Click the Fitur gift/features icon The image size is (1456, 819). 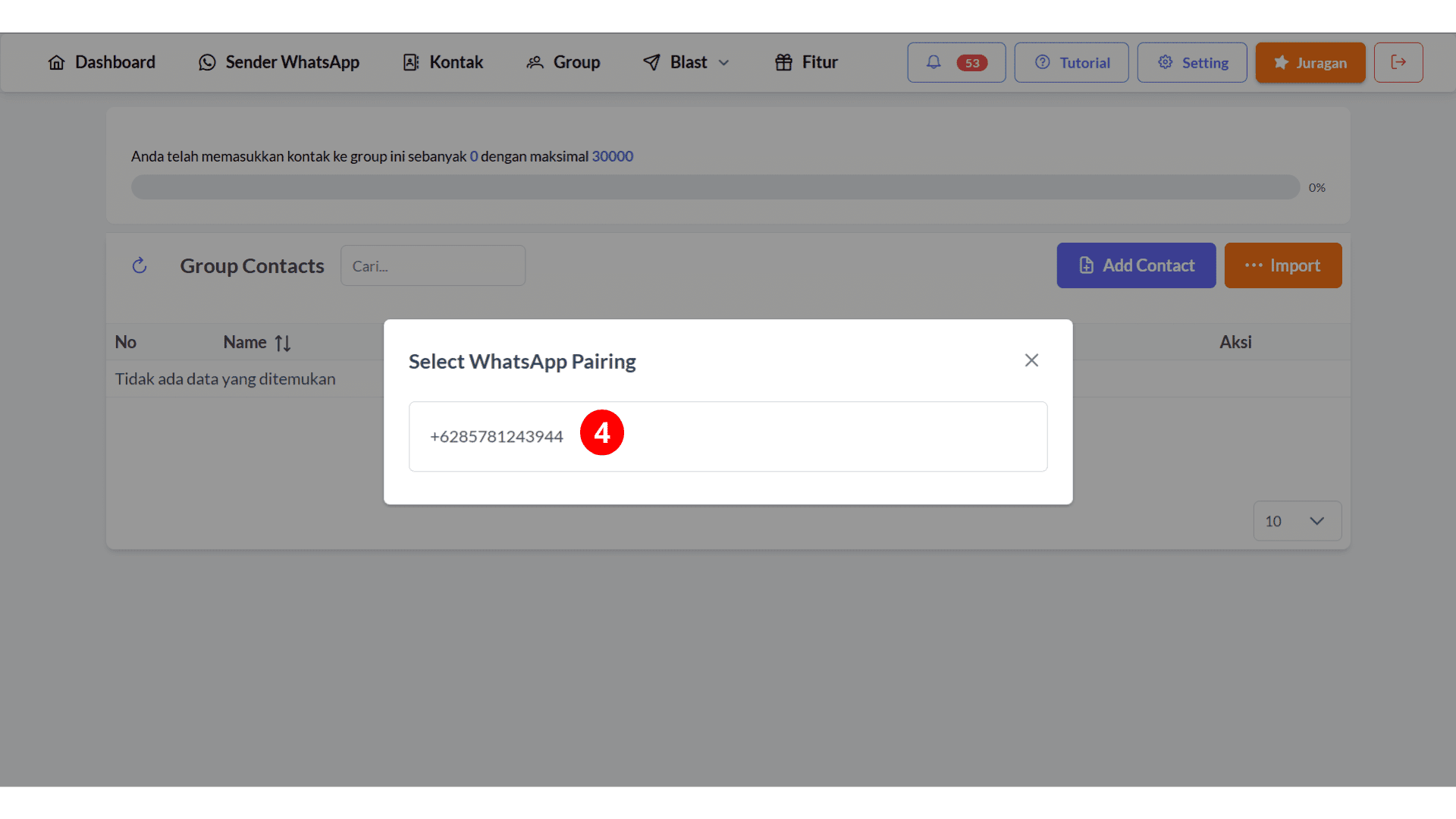pyautogui.click(x=785, y=62)
